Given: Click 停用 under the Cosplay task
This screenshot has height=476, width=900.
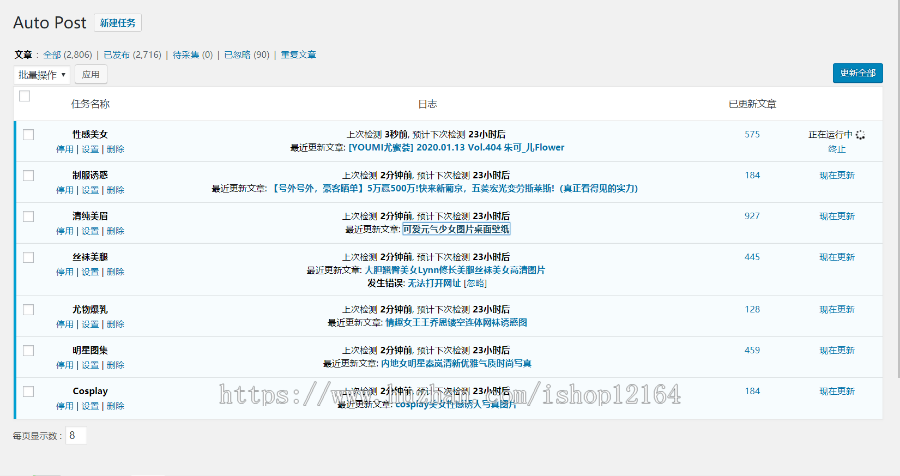Looking at the screenshot, I should coord(64,405).
